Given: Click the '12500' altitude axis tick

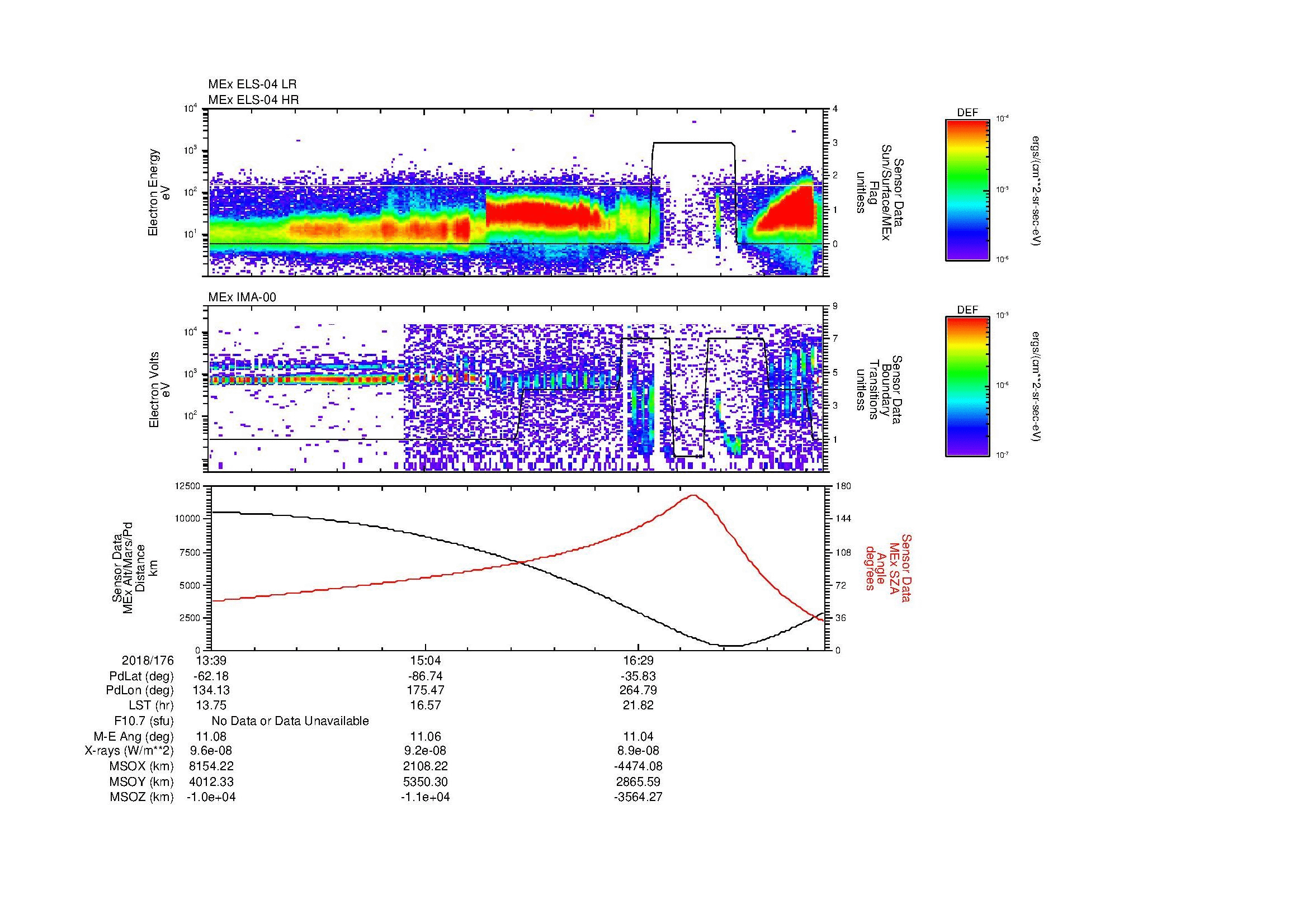Looking at the screenshot, I should tap(188, 486).
